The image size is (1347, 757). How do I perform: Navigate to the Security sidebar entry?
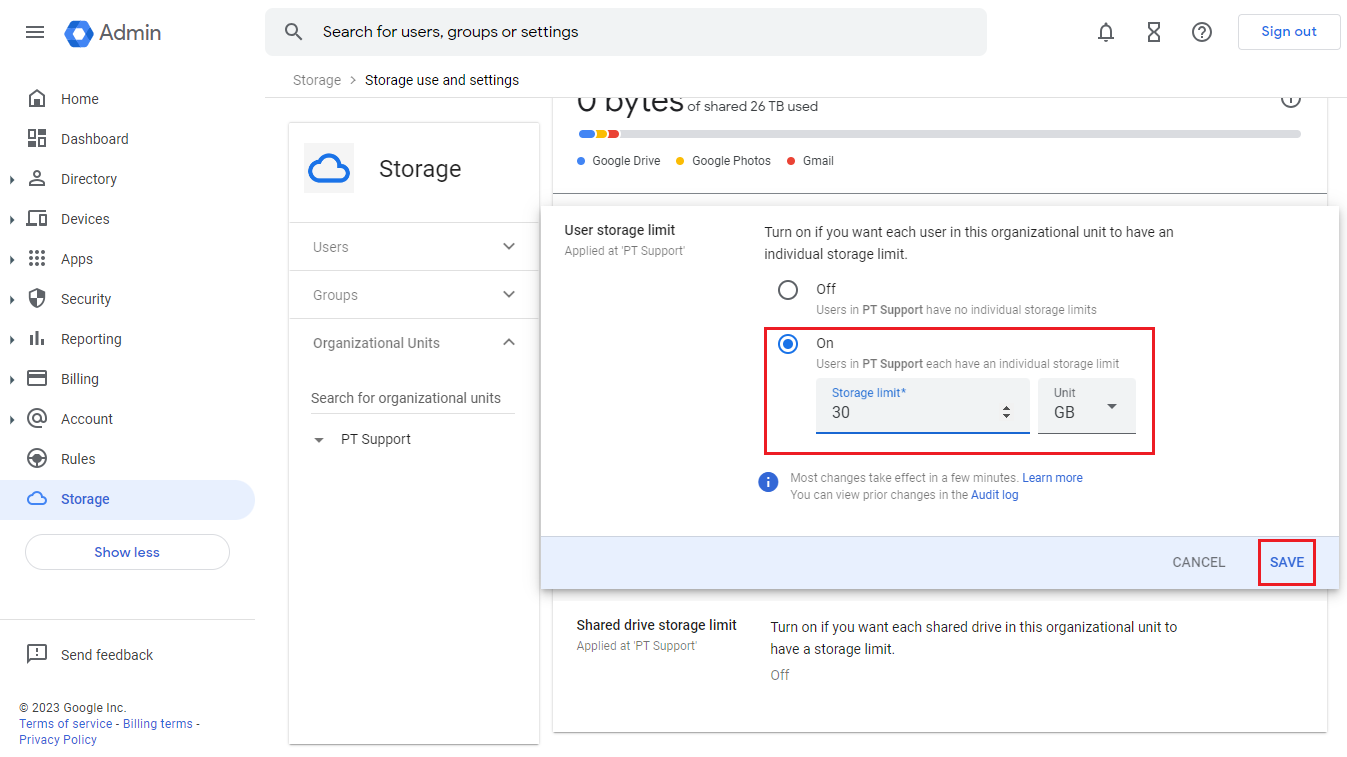(x=85, y=298)
